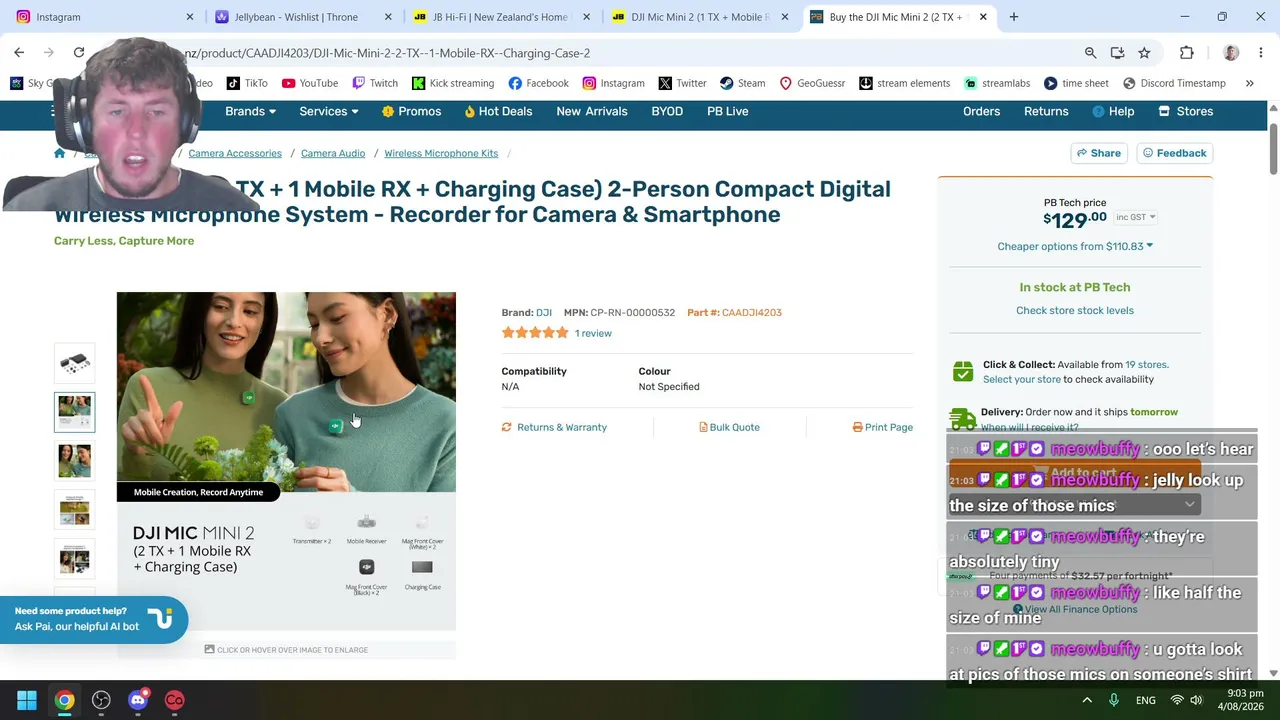Open Discord from the taskbar
Screen dimensions: 1280x720
tap(138, 700)
